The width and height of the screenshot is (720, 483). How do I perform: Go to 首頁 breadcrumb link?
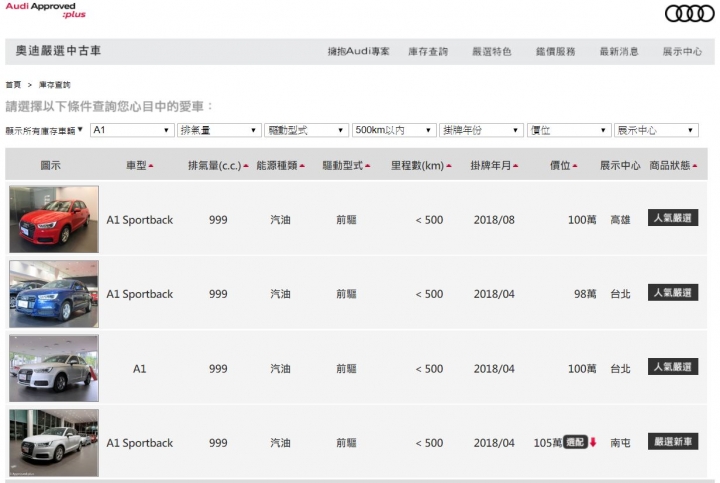[x=13, y=84]
